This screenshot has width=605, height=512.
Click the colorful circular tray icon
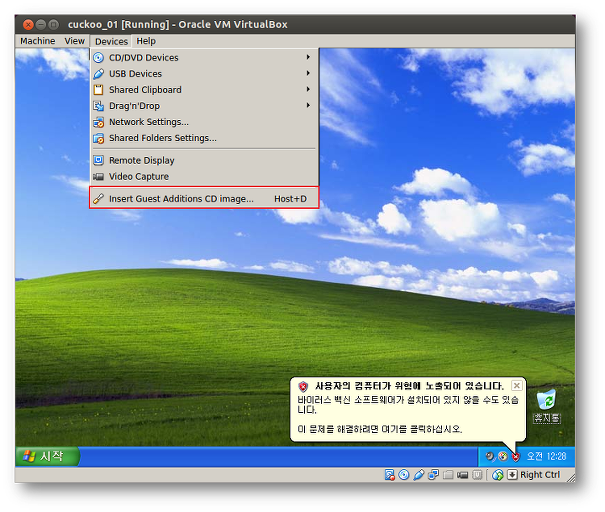(503, 456)
